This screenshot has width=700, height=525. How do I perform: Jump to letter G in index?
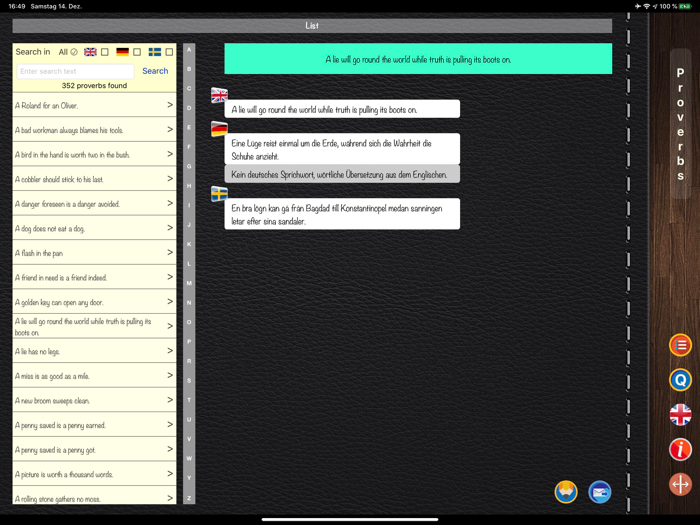pyautogui.click(x=189, y=166)
